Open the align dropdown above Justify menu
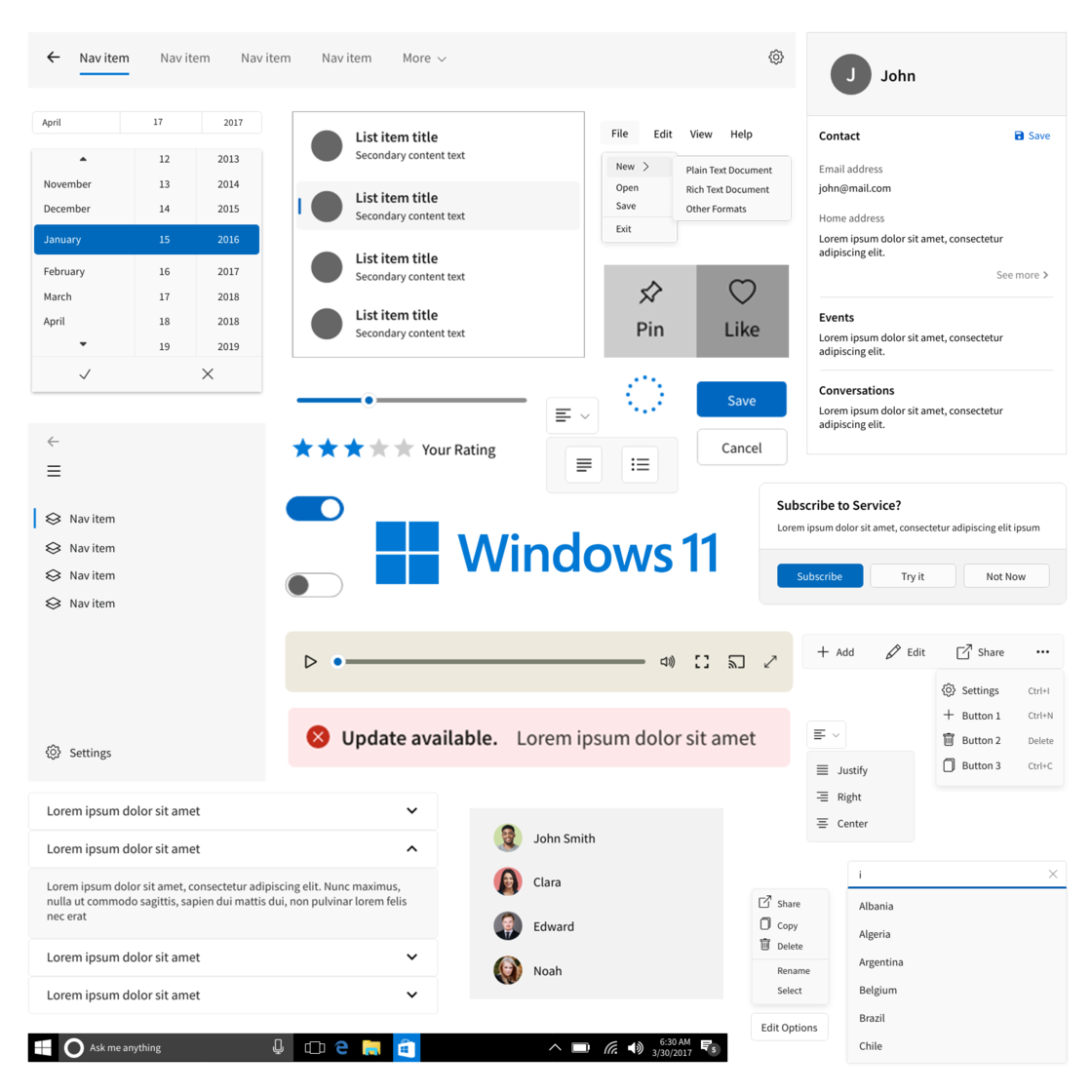The image size is (1092, 1092). 827,735
